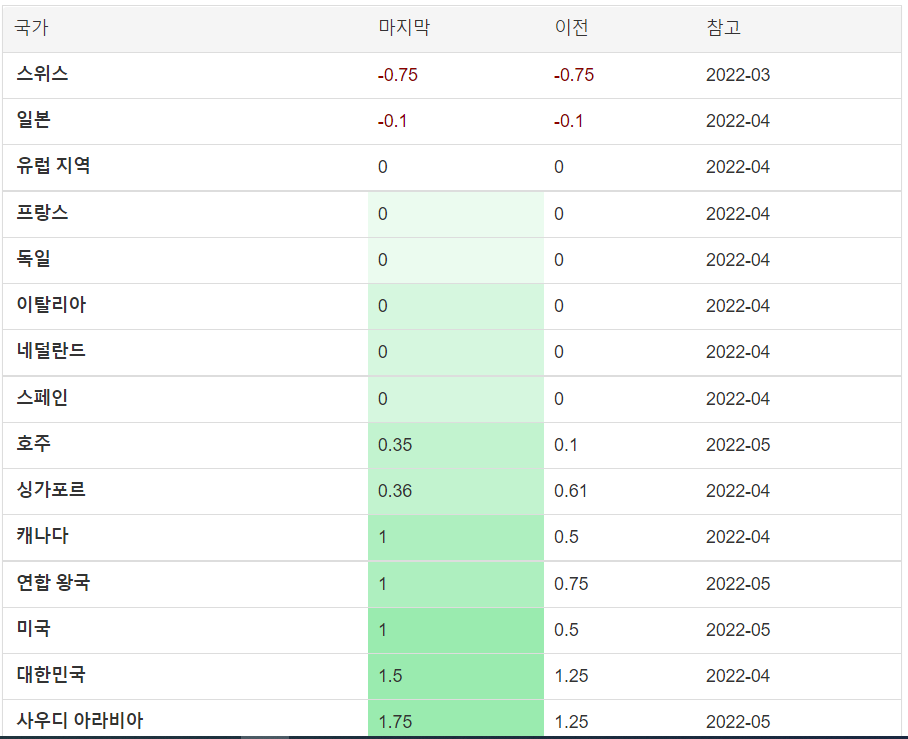Screen dimensions: 908x739
Task: Sort by the 마지막 column header
Action: (x=404, y=27)
